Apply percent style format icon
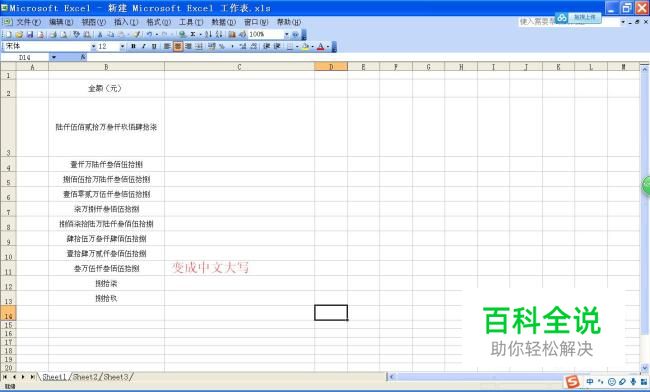The height and width of the screenshot is (392, 650). pyautogui.click(x=222, y=46)
